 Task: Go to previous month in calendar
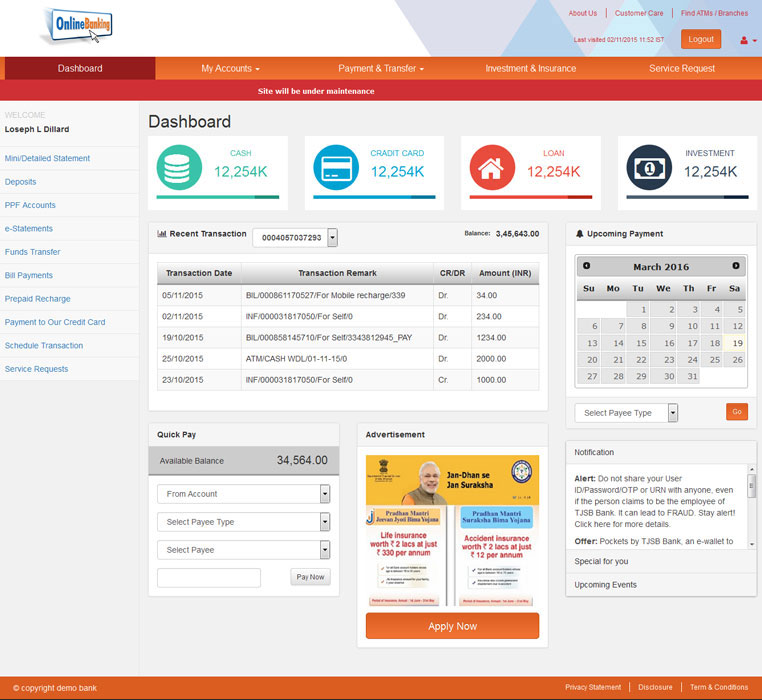click(587, 266)
